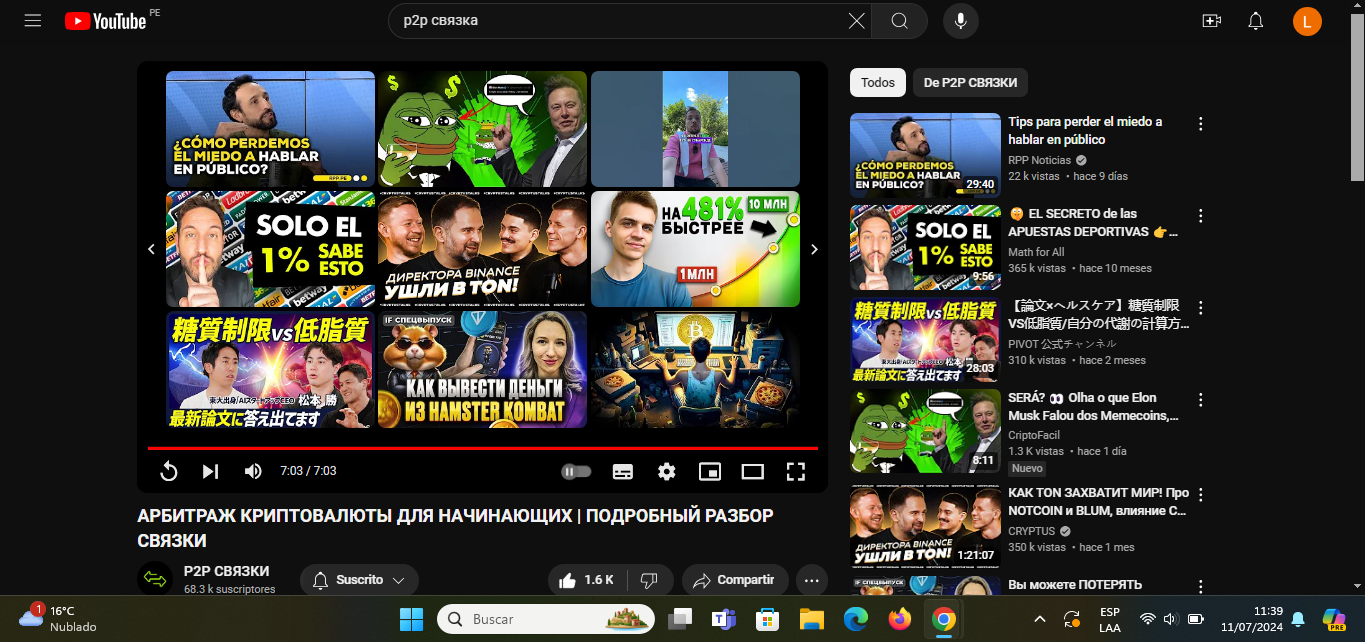Enter full screen mode
Viewport: 1365px width, 642px height.
pyautogui.click(x=796, y=471)
